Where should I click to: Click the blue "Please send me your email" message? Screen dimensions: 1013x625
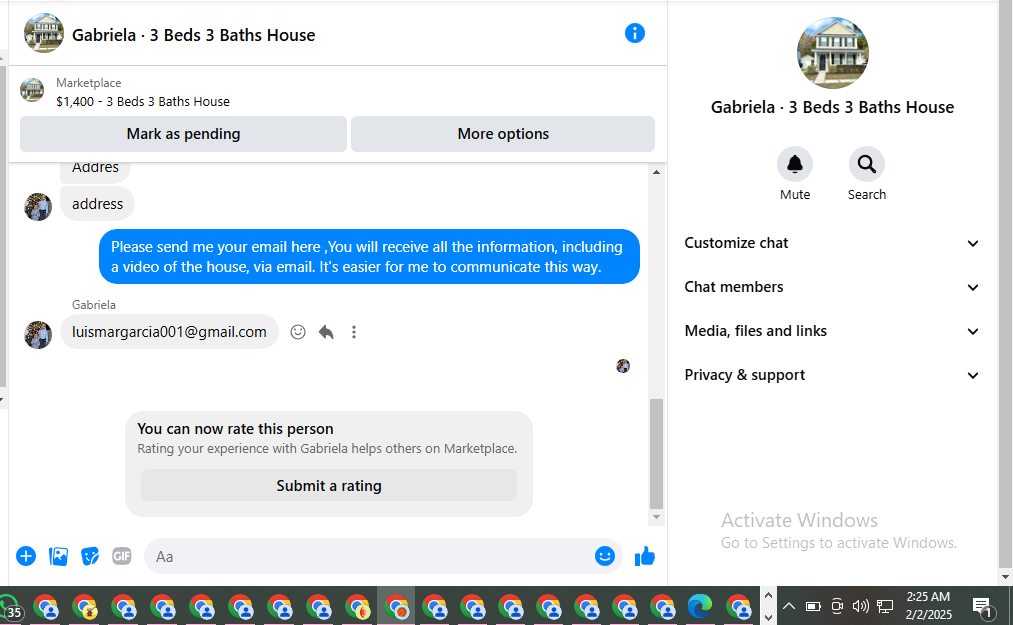[x=369, y=257]
